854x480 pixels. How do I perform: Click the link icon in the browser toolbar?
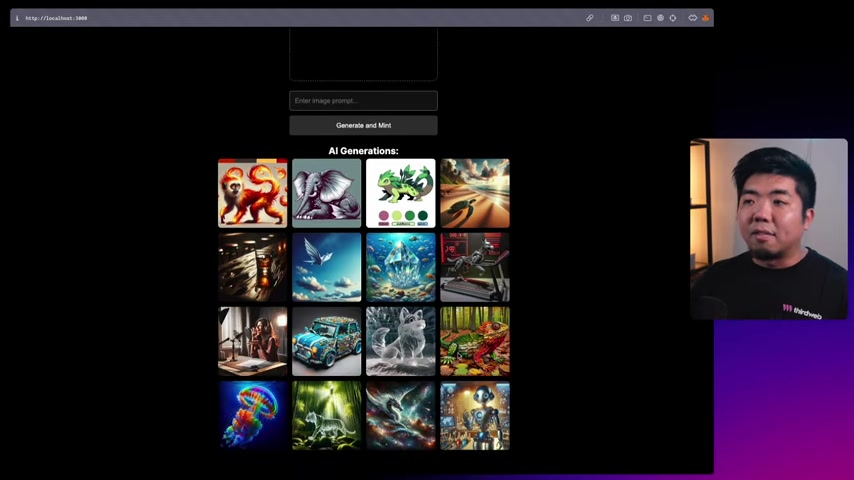[589, 18]
